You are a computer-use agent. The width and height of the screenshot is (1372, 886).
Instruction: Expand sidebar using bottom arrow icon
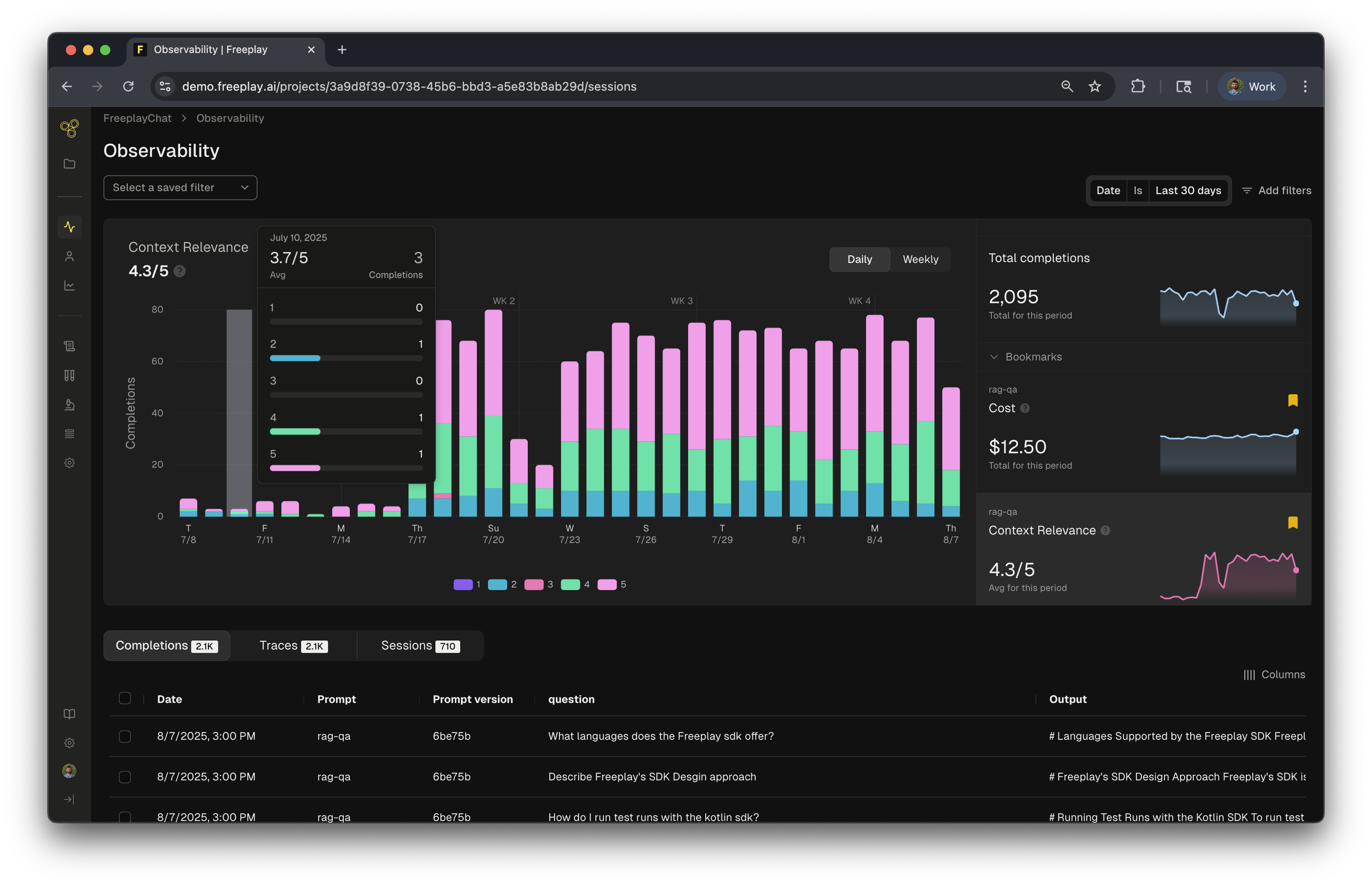point(69,799)
